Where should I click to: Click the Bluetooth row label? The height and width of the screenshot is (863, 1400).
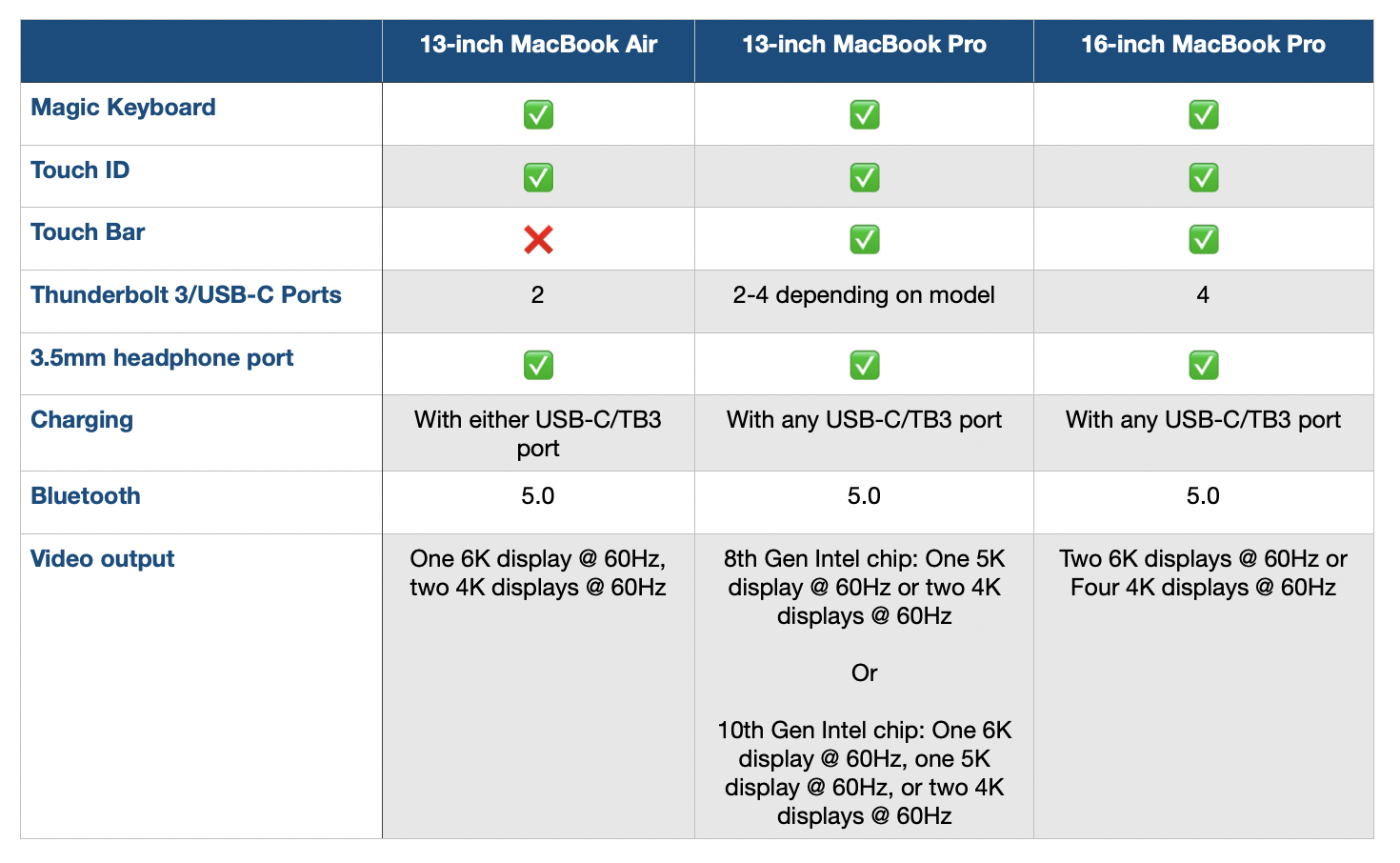point(86,496)
